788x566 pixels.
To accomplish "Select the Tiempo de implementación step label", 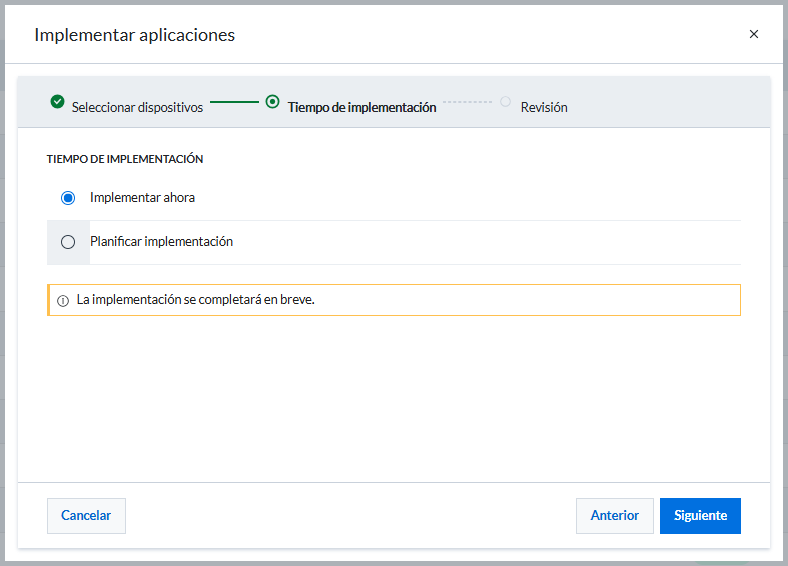I will 362,107.
